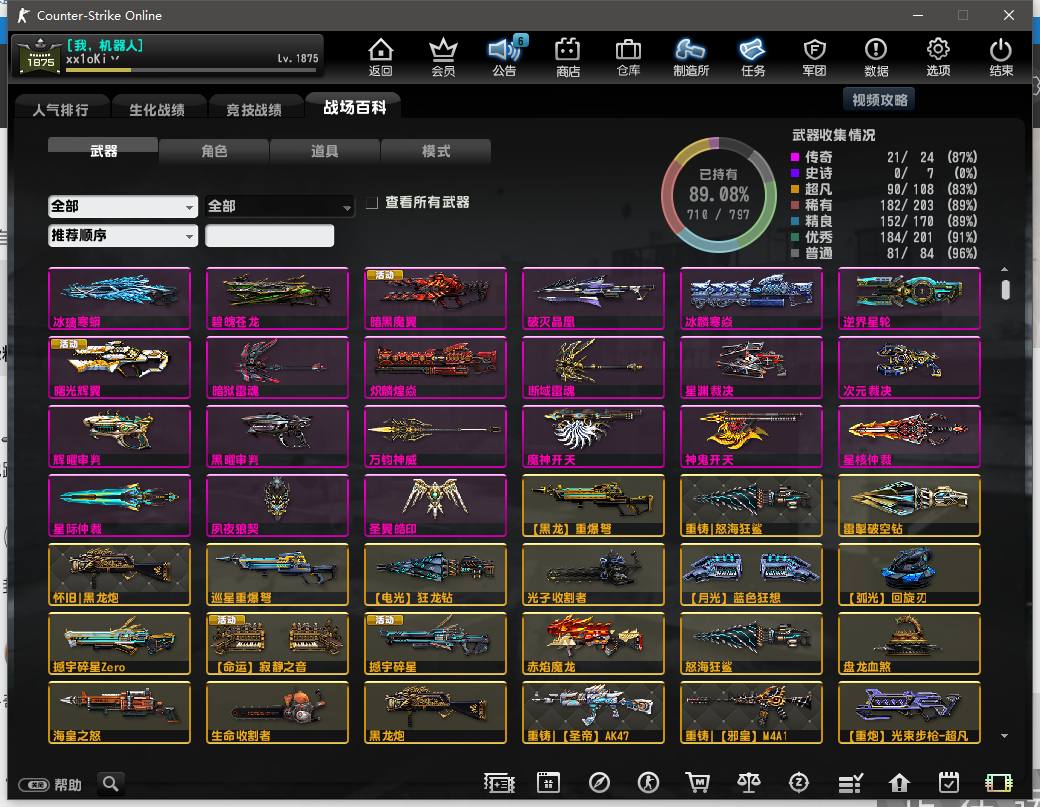Expand the player name arrow next to xx1oKi

(x=115, y=59)
